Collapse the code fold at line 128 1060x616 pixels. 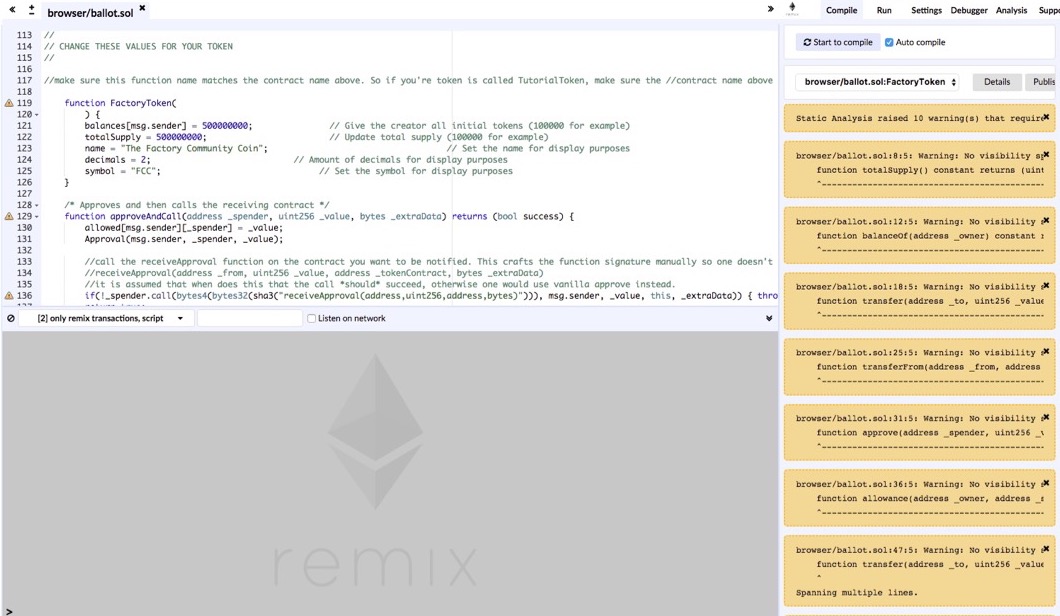[x=37, y=205]
